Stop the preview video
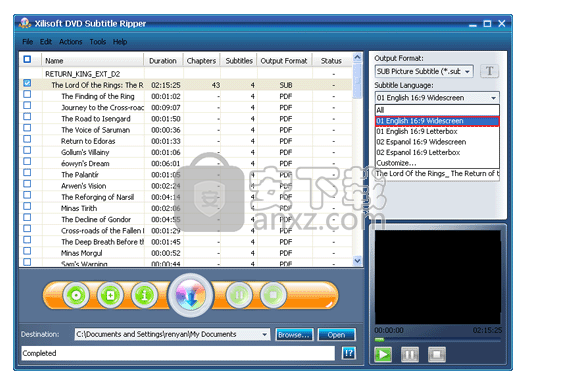Screen dimensions: 564x388 [x=437, y=355]
